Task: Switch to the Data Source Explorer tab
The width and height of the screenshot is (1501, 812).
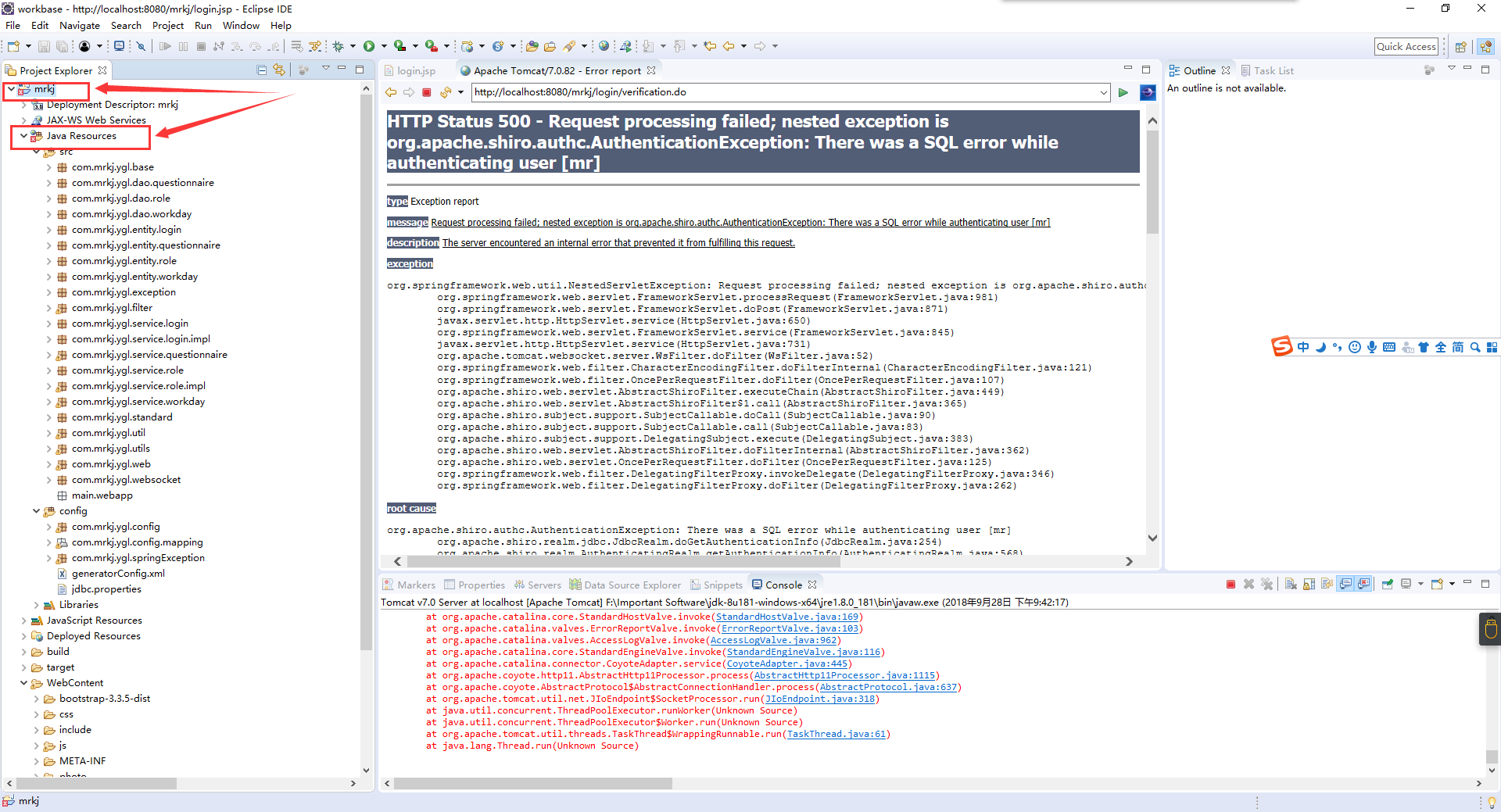Action: (x=625, y=585)
